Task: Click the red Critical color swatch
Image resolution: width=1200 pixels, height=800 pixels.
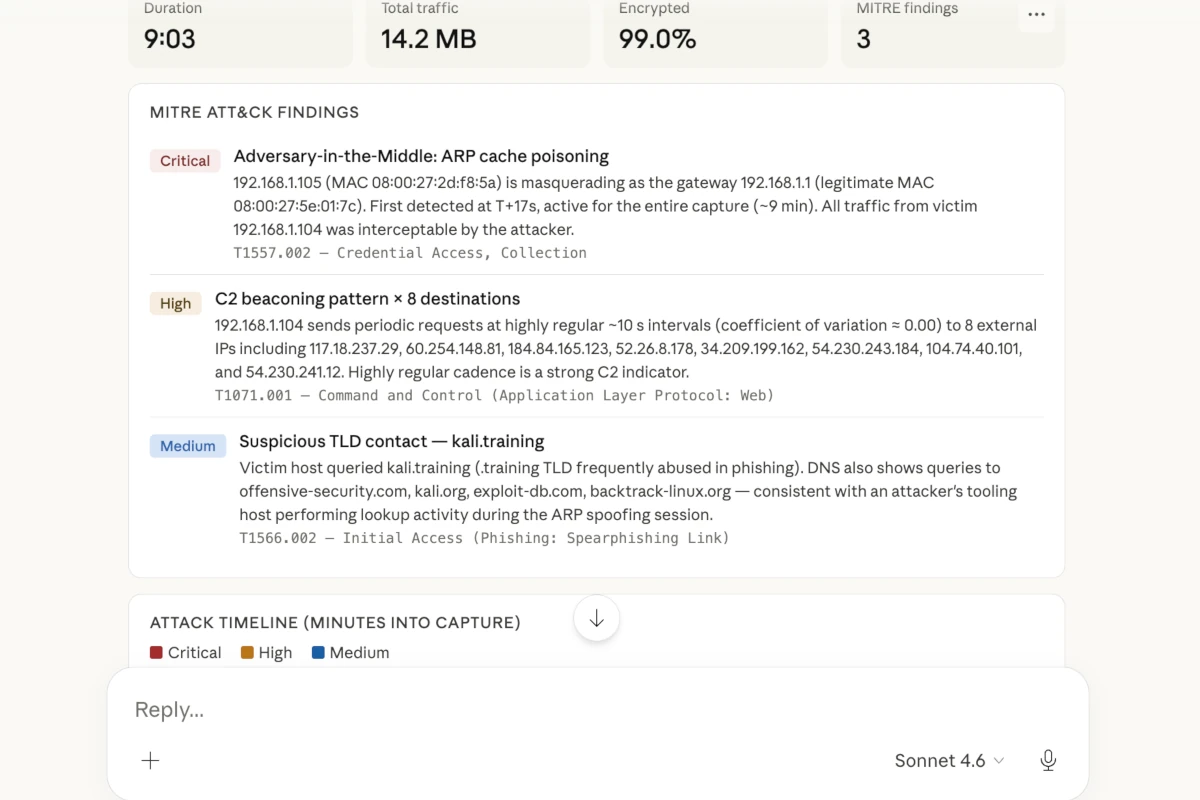Action: tap(156, 652)
